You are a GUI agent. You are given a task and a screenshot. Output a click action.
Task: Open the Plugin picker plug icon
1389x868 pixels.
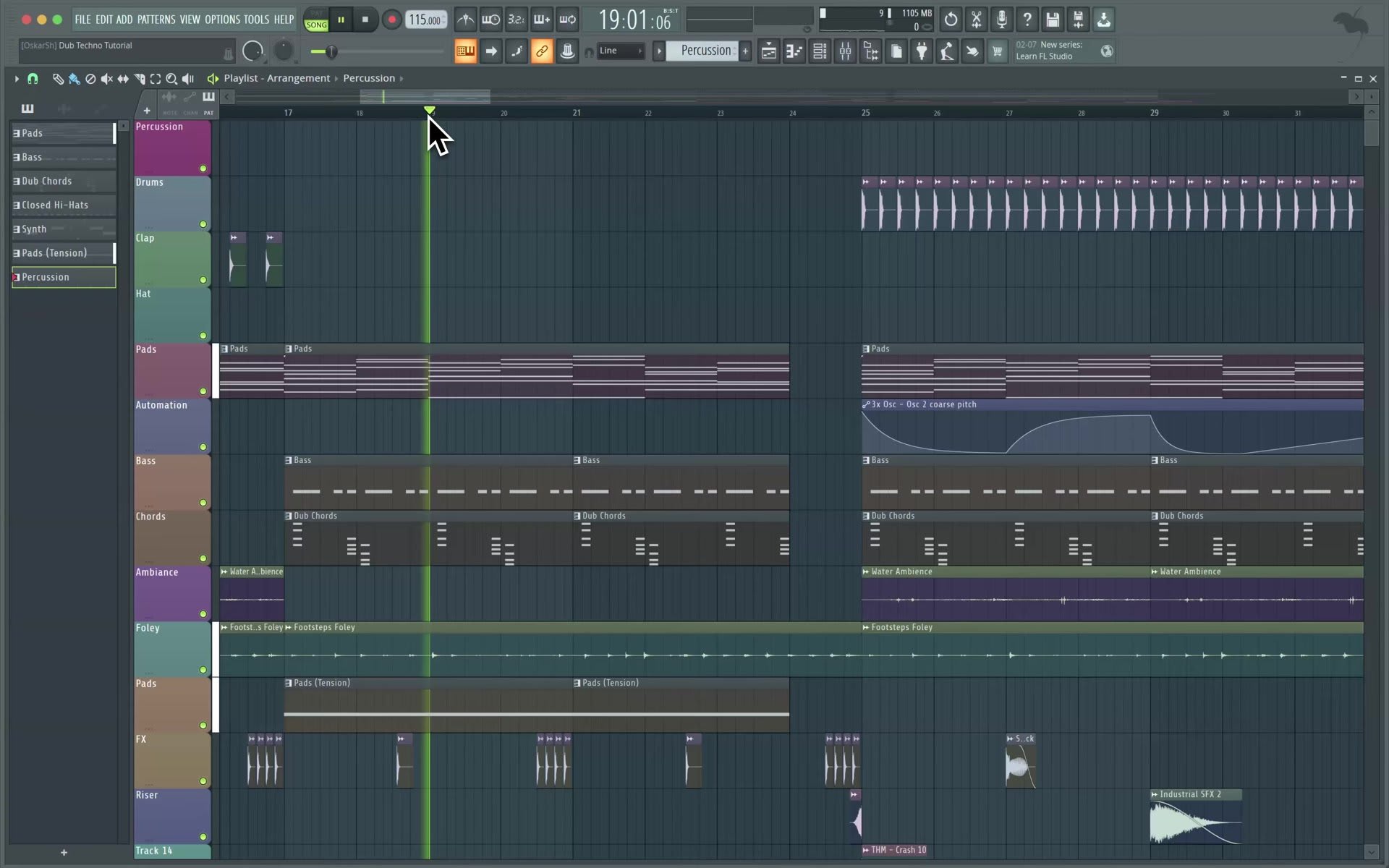921,51
